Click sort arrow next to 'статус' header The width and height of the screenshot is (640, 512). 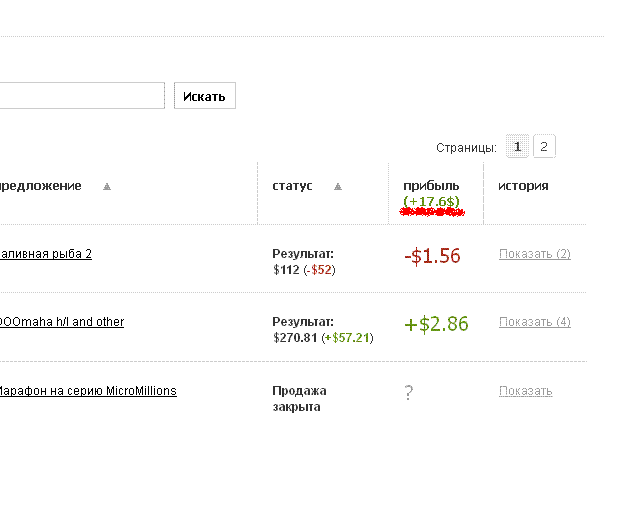tap(338, 187)
